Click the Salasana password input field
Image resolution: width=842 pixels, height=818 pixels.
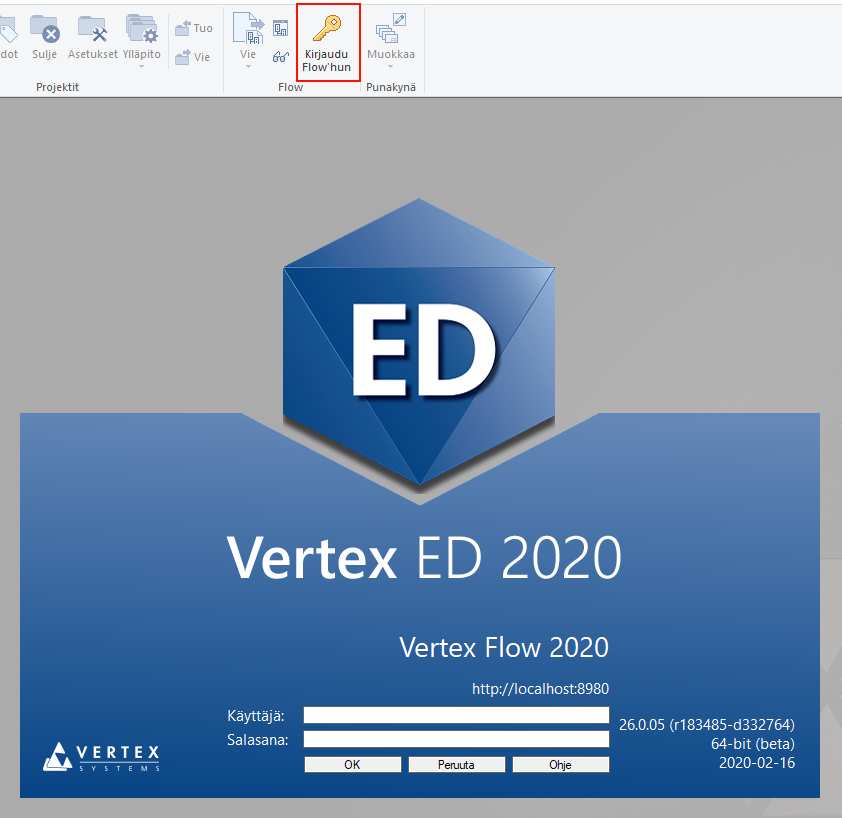click(456, 739)
